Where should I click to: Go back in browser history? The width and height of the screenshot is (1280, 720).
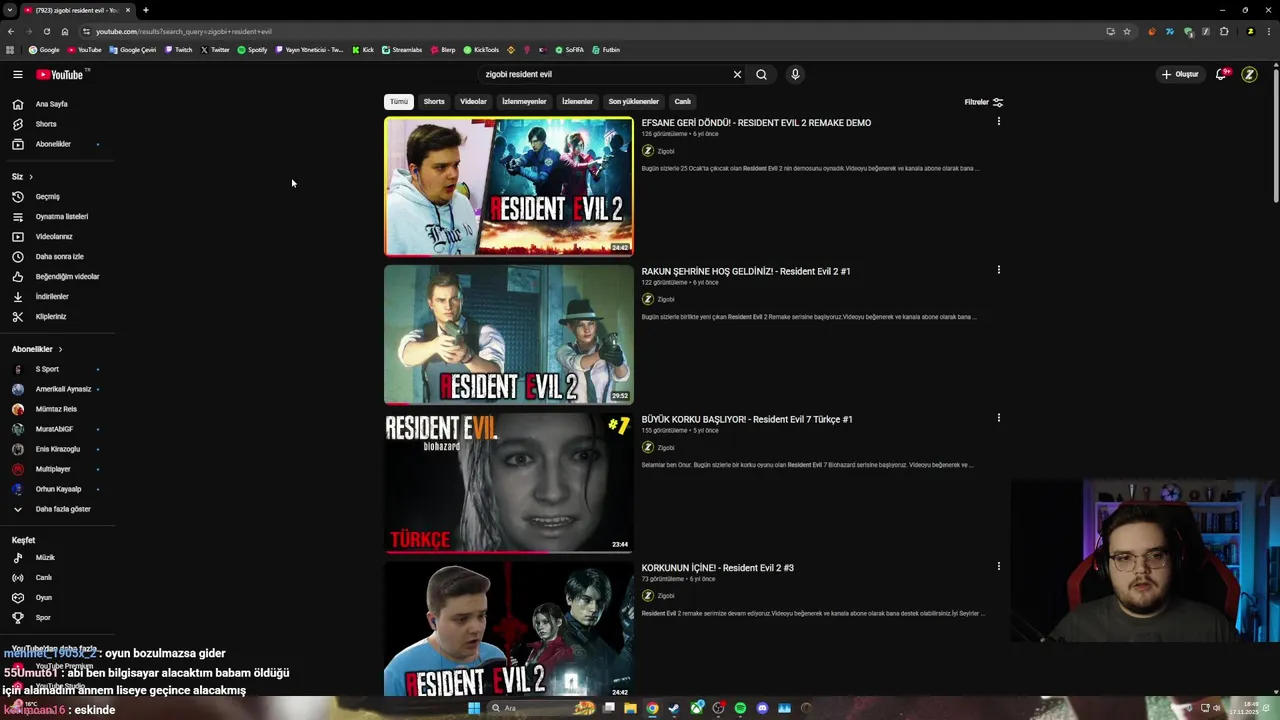tap(11, 31)
